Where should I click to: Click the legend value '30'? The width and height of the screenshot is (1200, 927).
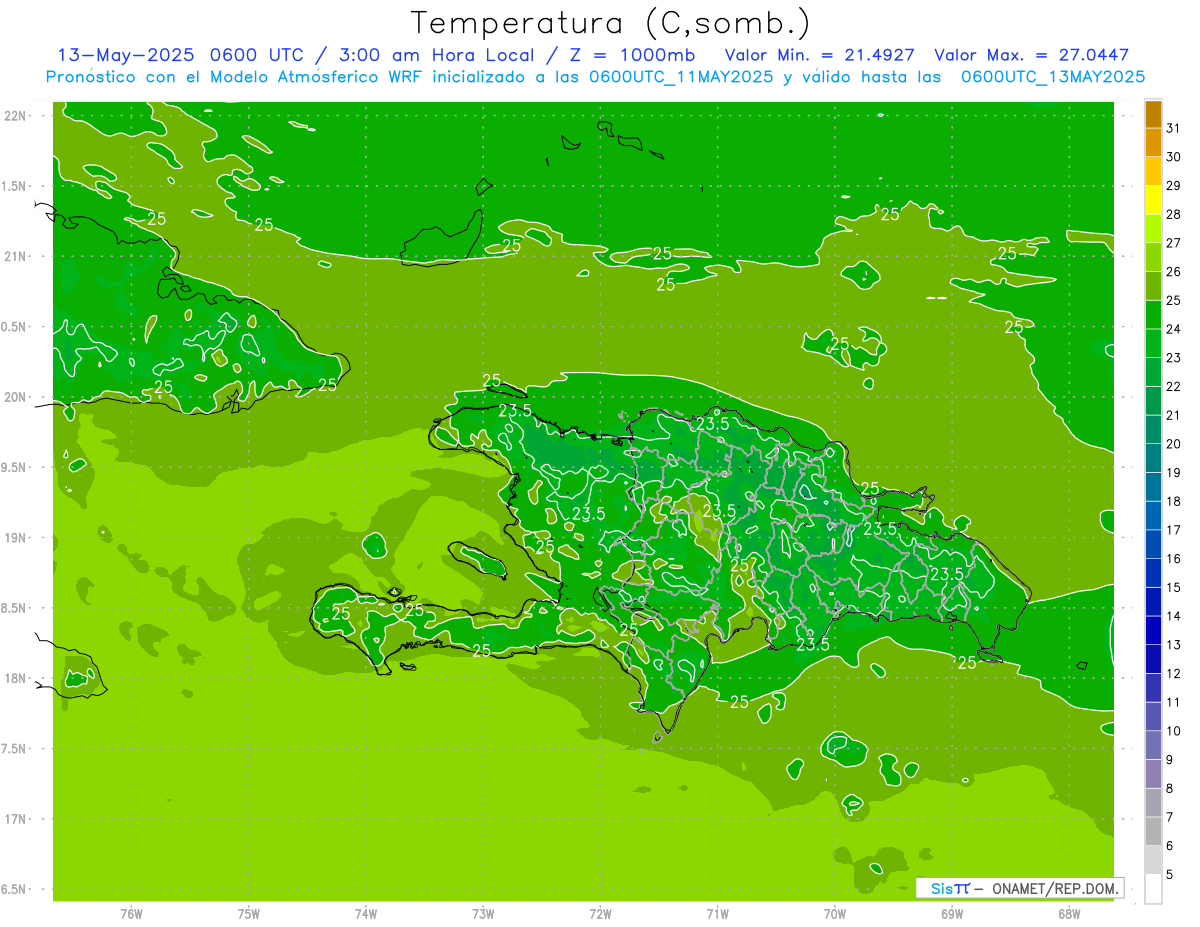tap(1174, 157)
